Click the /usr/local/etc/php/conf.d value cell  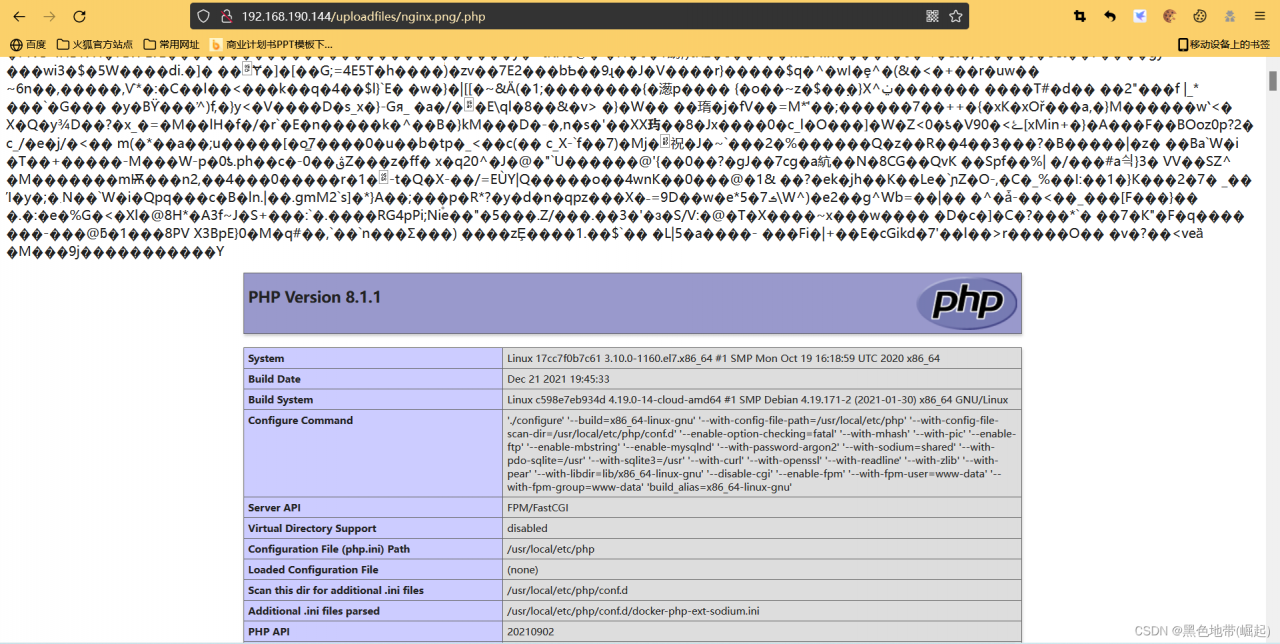pyautogui.click(x=762, y=590)
